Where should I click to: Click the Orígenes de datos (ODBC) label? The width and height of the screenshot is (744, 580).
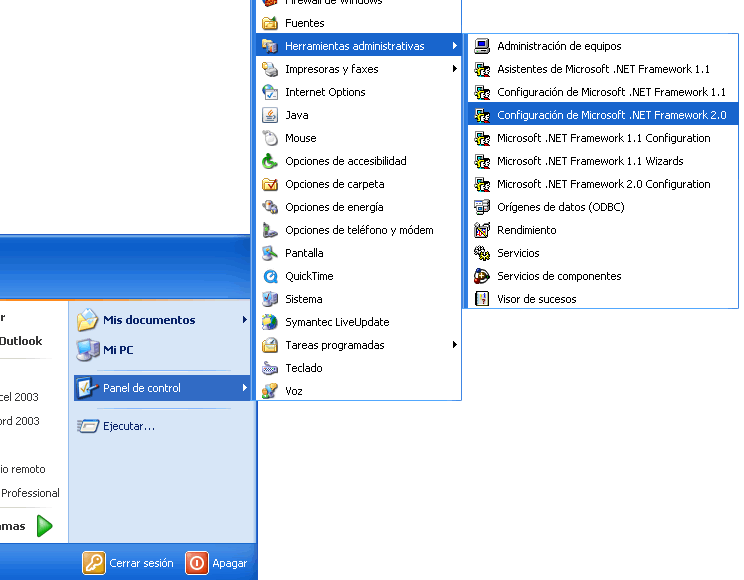(x=561, y=207)
